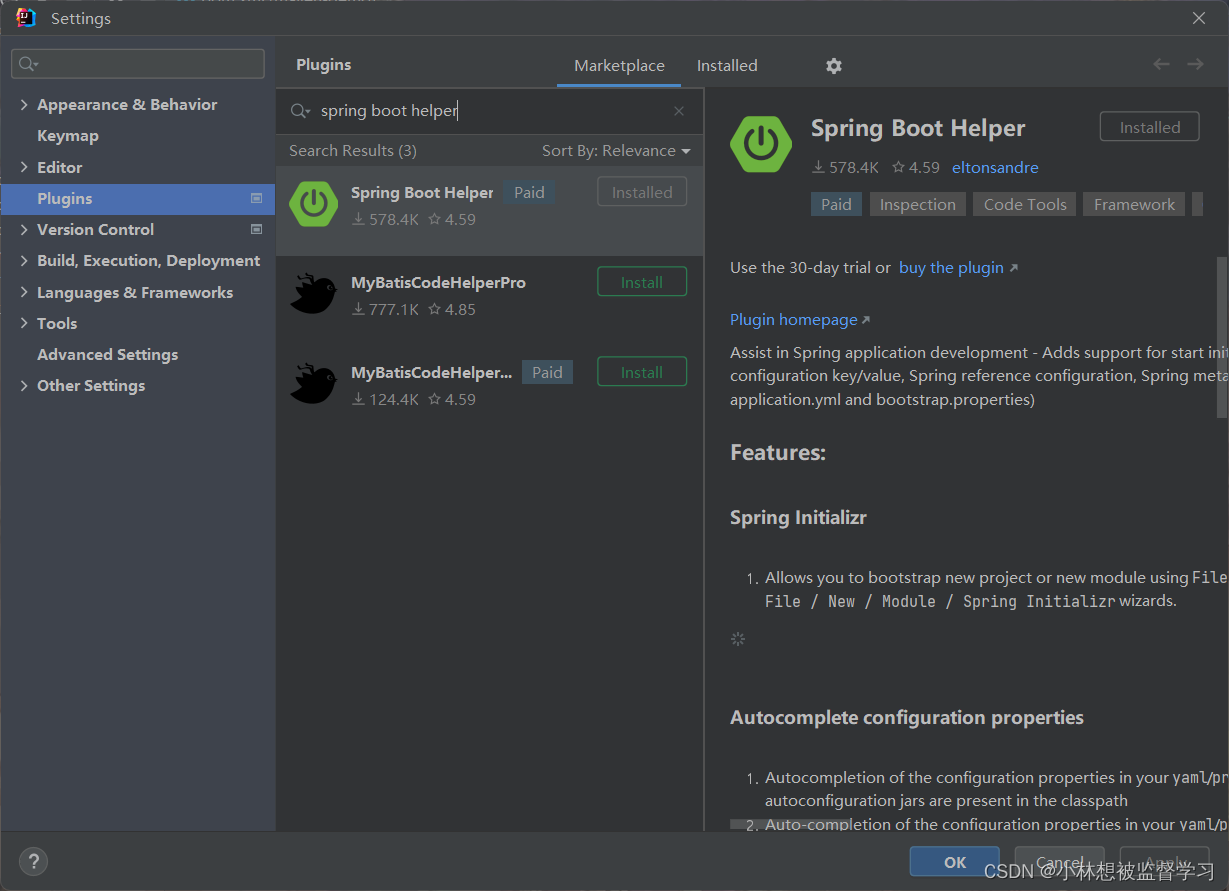The height and width of the screenshot is (891, 1229).
Task: Open the Plugin homepage link
Action: point(794,319)
